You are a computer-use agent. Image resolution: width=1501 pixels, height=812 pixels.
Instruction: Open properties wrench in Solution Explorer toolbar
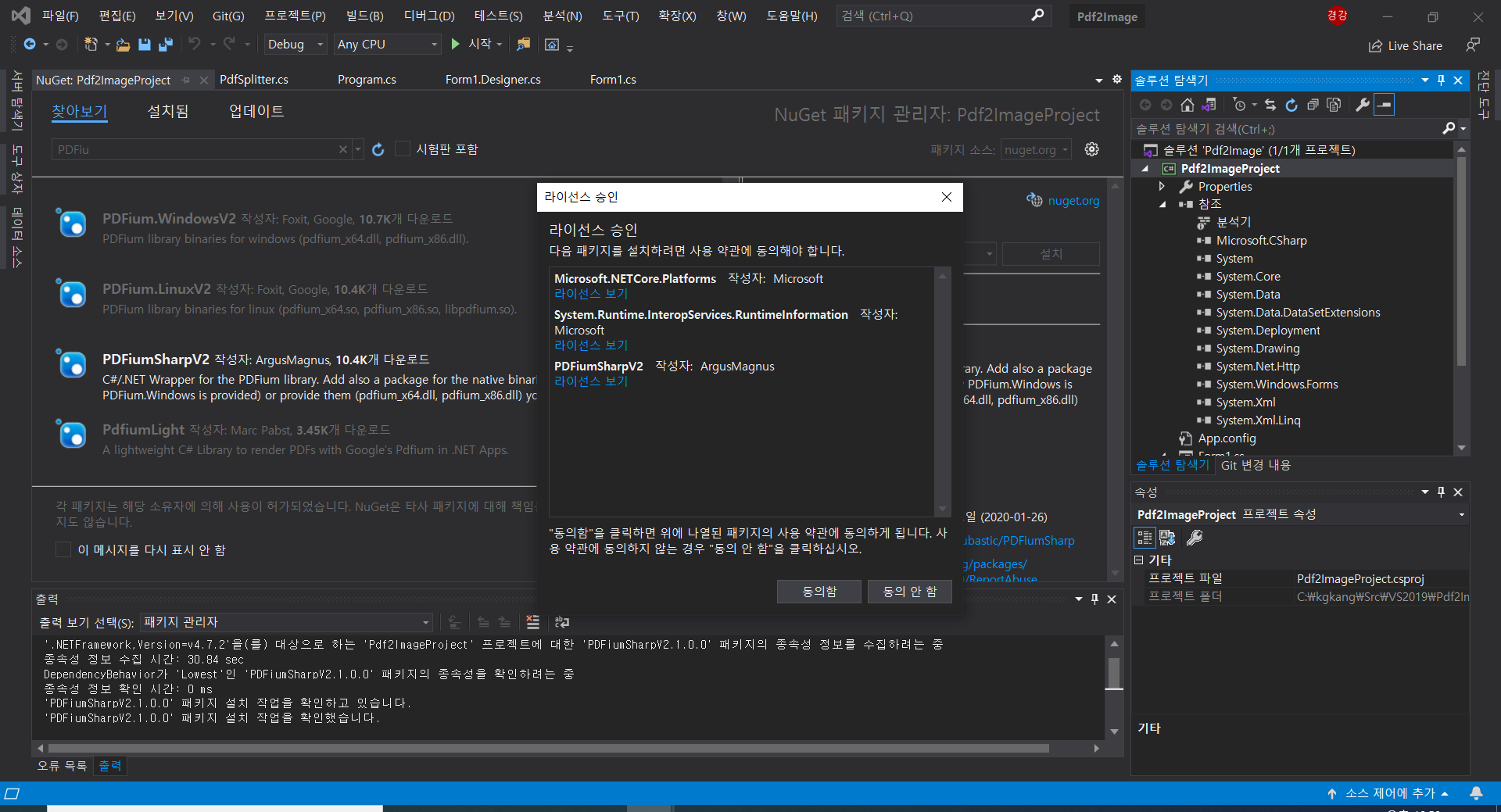pyautogui.click(x=1363, y=105)
